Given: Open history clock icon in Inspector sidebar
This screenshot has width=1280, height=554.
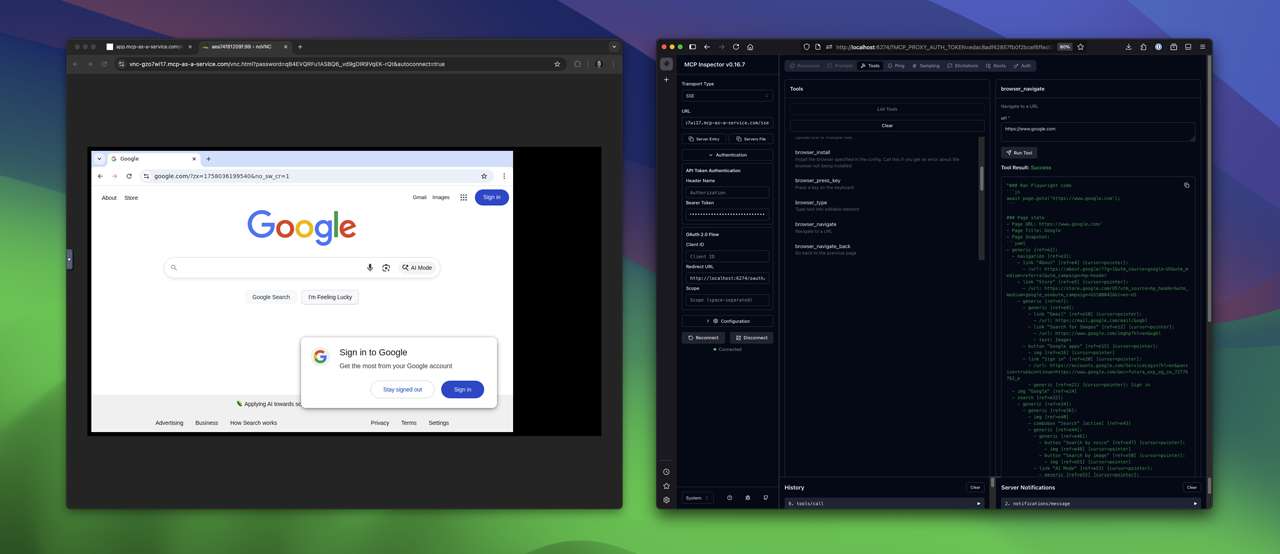Looking at the screenshot, I should [666, 472].
